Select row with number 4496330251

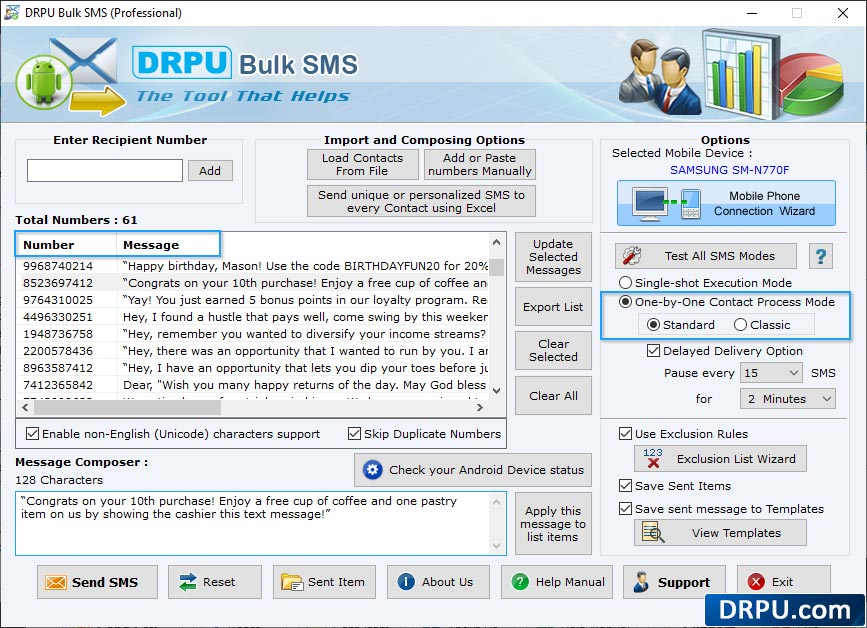pyautogui.click(x=253, y=317)
